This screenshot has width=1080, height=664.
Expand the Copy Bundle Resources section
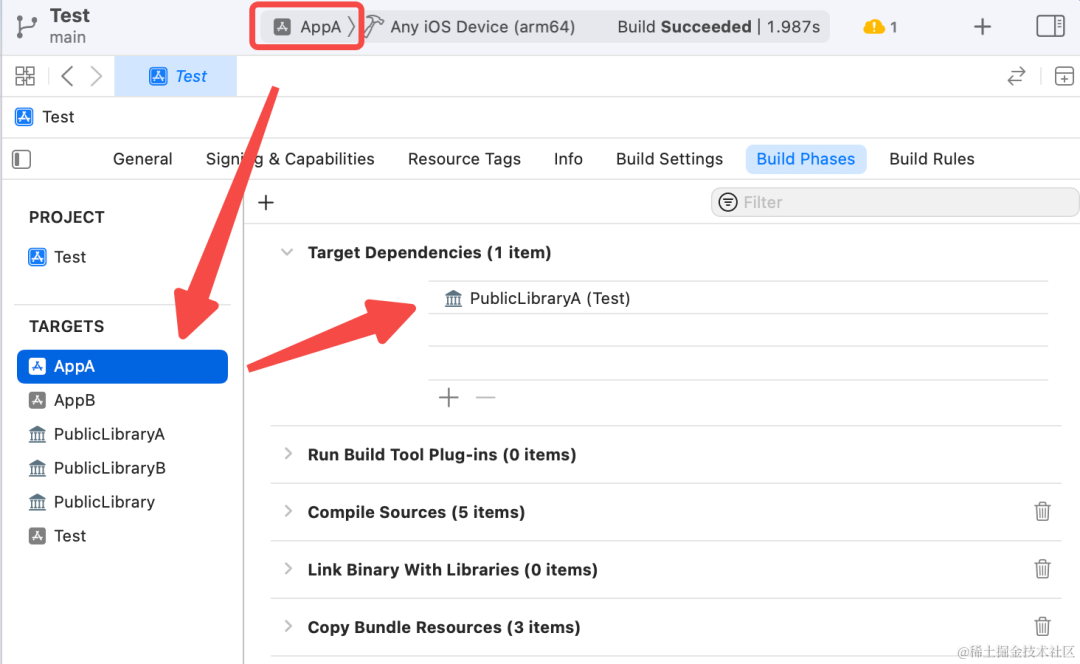click(288, 626)
